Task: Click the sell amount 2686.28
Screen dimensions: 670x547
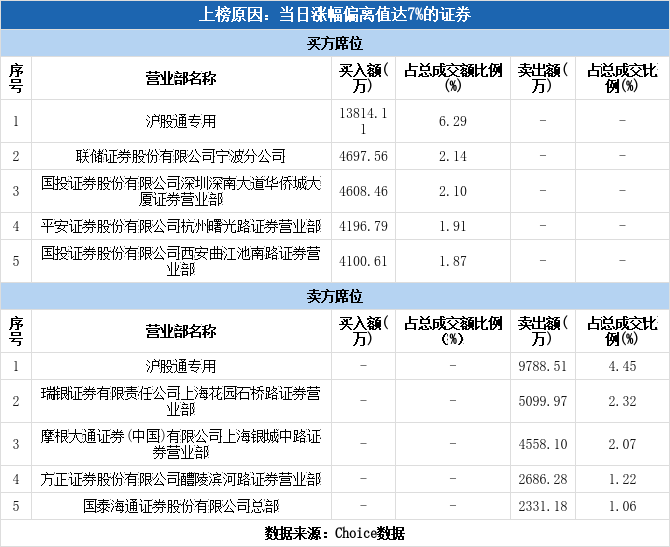Action: [x=543, y=479]
